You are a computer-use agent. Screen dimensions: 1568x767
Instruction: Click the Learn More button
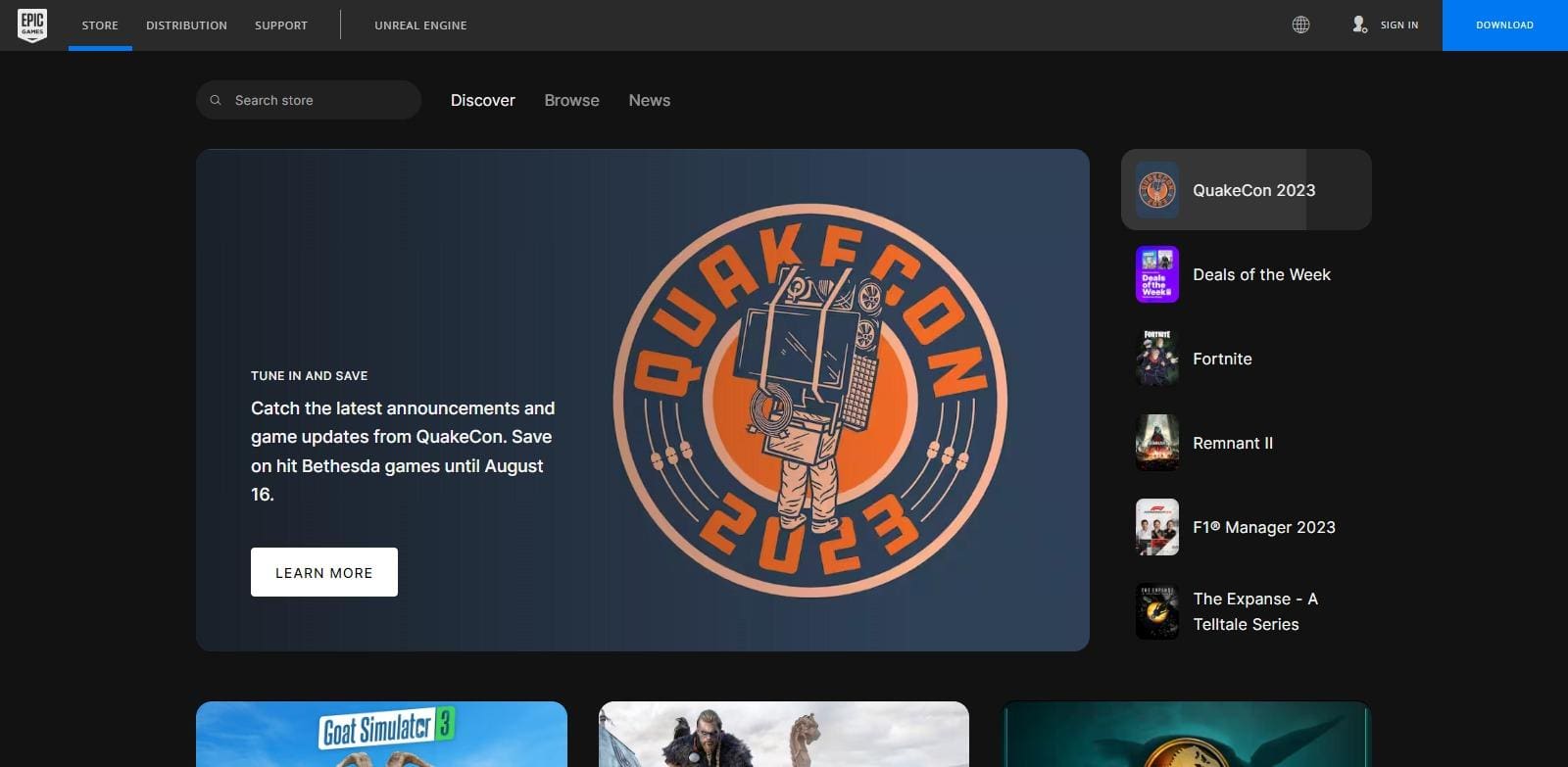tap(324, 572)
